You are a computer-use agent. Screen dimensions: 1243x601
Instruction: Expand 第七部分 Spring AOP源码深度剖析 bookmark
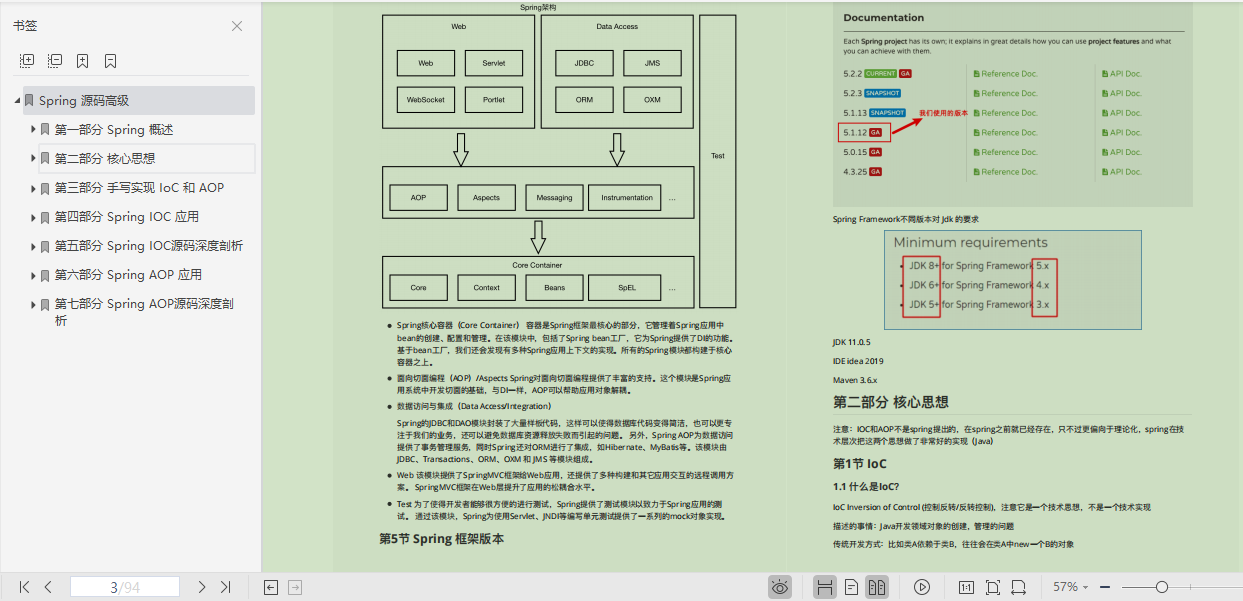click(x=33, y=304)
